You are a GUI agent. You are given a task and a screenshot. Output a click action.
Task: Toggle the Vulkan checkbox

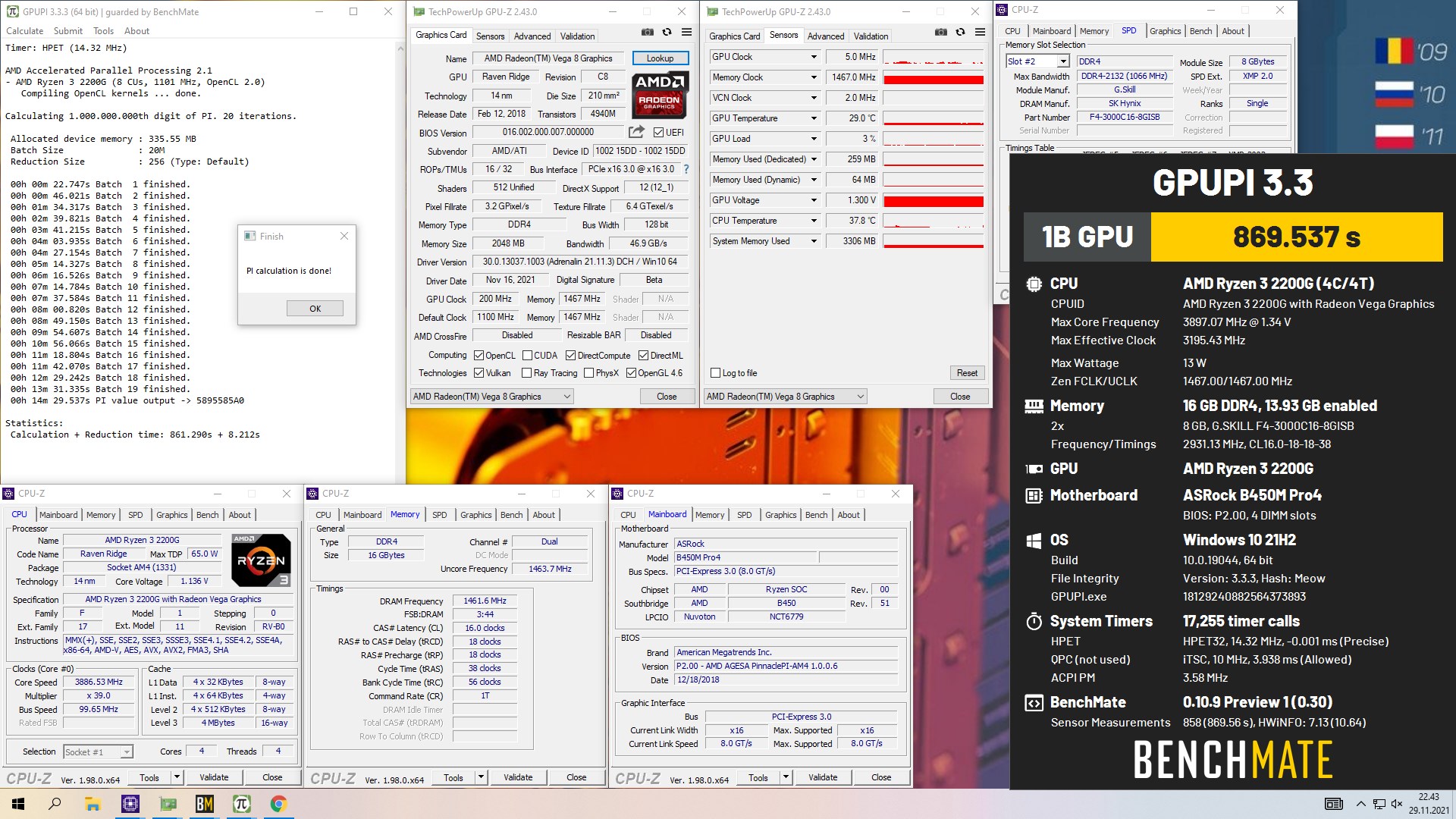pos(479,372)
